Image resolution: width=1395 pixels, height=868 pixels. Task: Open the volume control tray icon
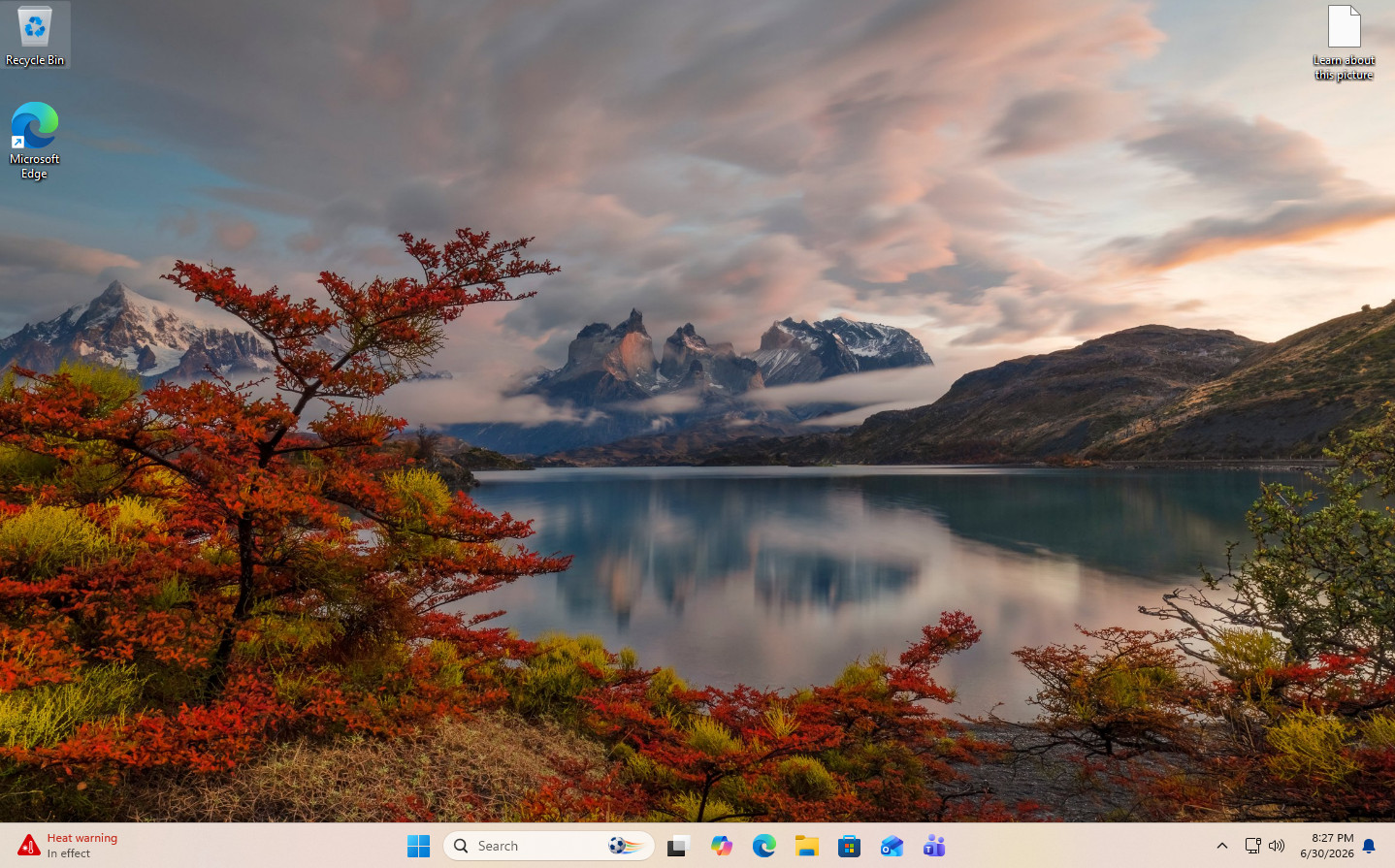pyautogui.click(x=1277, y=846)
